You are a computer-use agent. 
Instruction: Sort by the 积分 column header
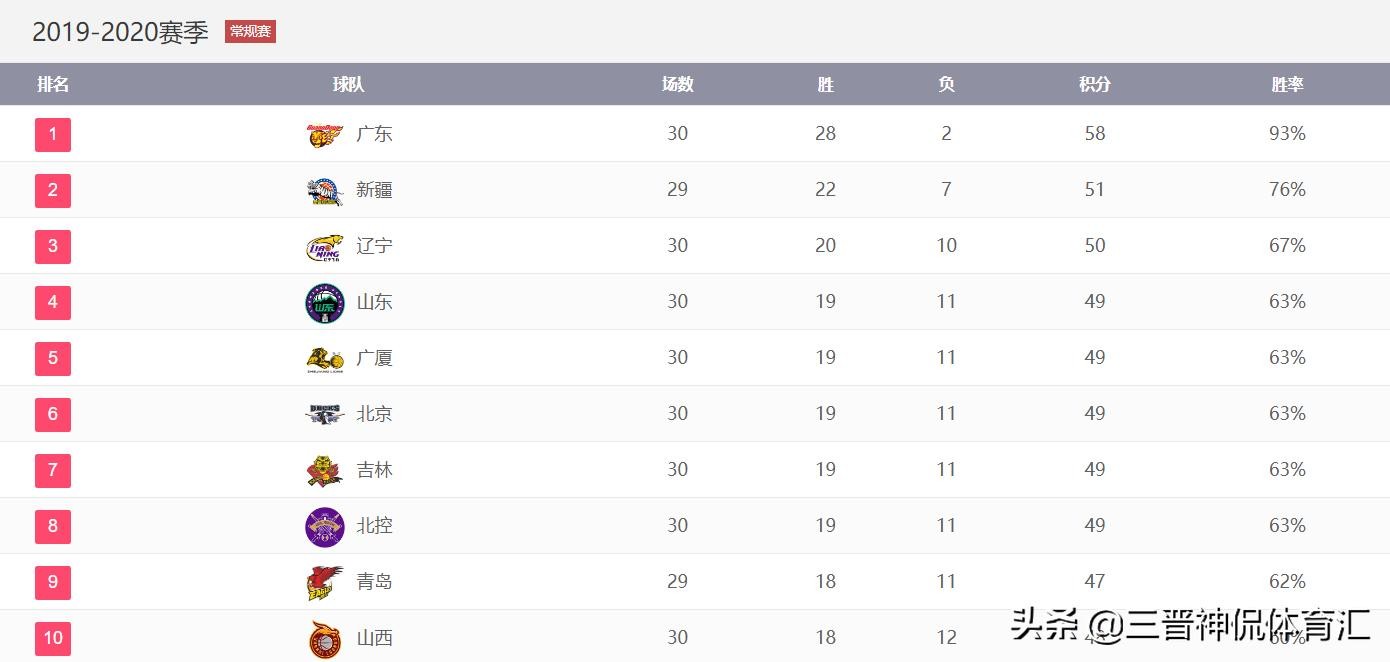pos(1095,85)
